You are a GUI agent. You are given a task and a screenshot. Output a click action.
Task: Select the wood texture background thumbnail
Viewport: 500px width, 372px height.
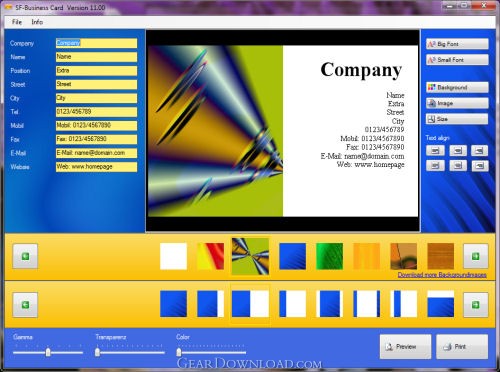coord(440,256)
